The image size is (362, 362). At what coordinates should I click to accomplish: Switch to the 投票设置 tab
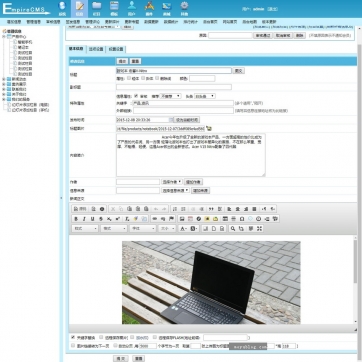click(116, 49)
